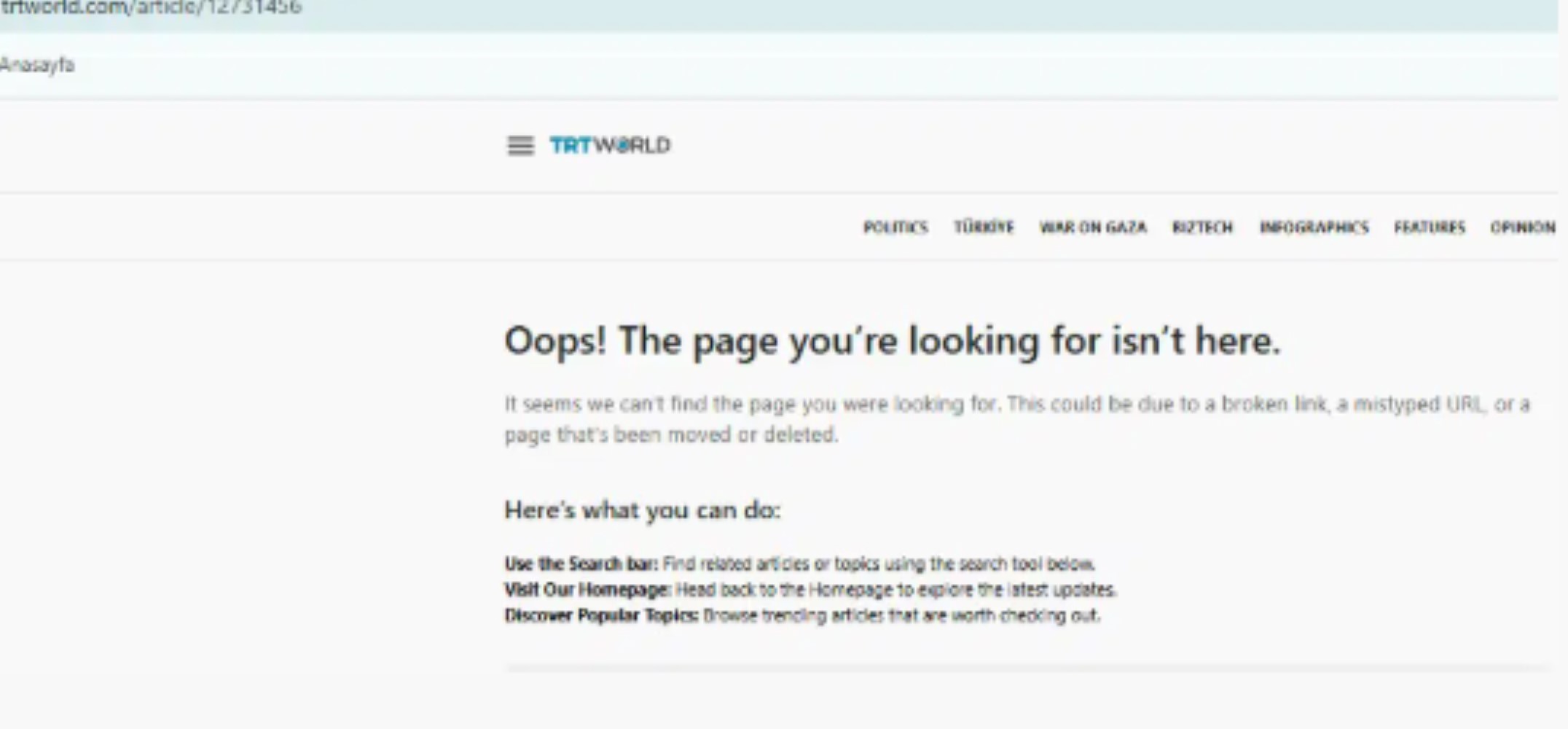The image size is (1568, 729).
Task: Open the BizTech section
Action: tap(1202, 227)
